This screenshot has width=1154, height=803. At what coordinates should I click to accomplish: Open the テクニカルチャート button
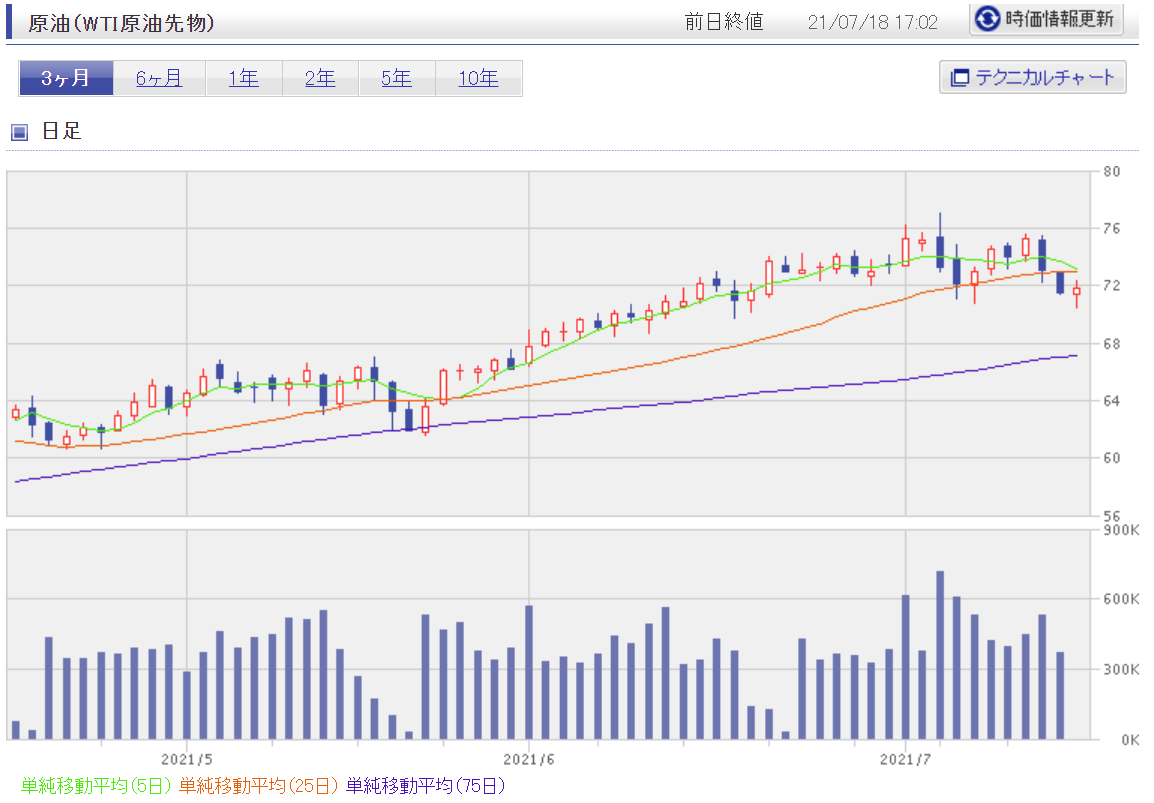(x=1033, y=77)
